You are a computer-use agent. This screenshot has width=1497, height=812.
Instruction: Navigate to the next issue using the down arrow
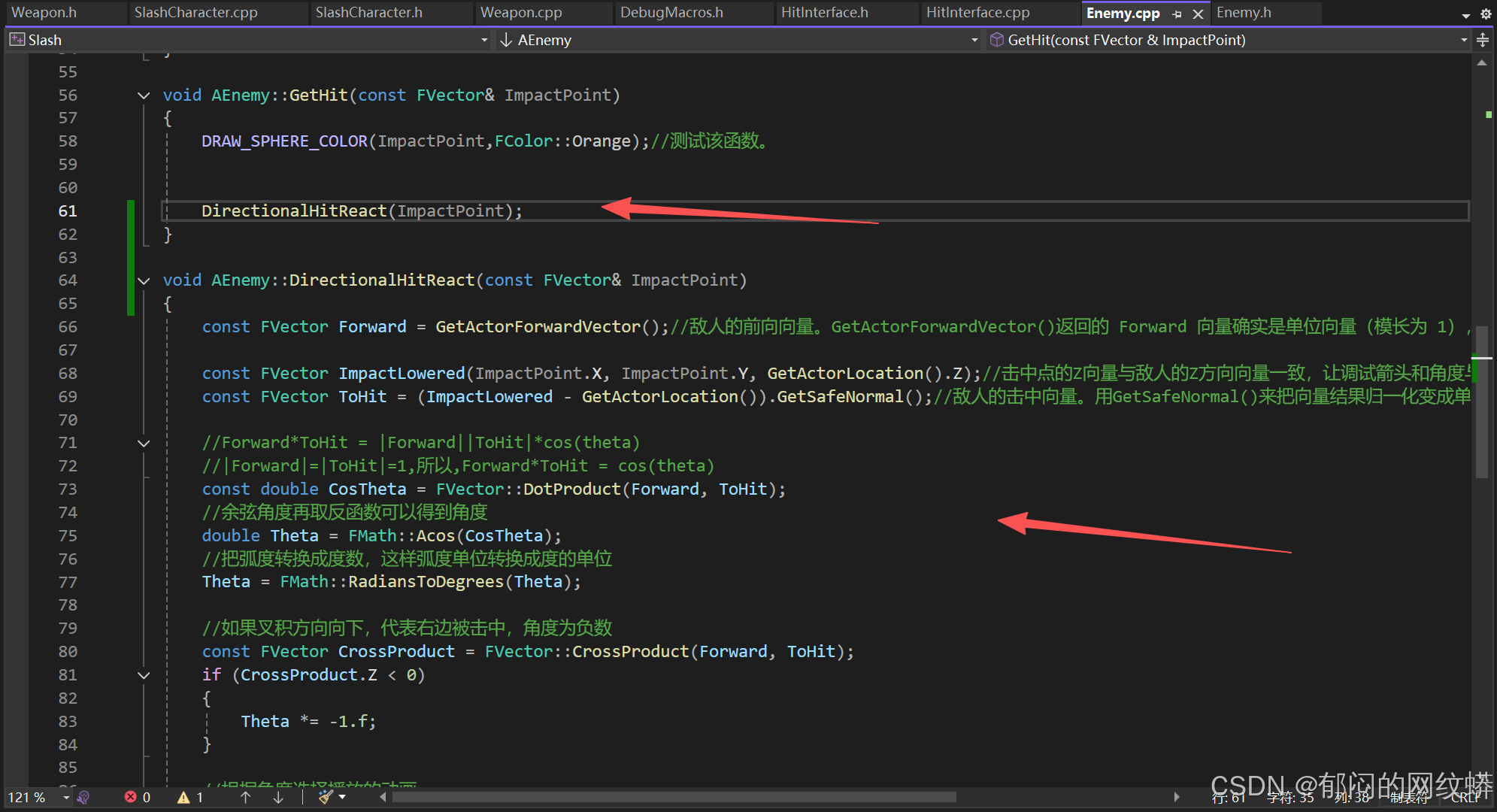278,797
